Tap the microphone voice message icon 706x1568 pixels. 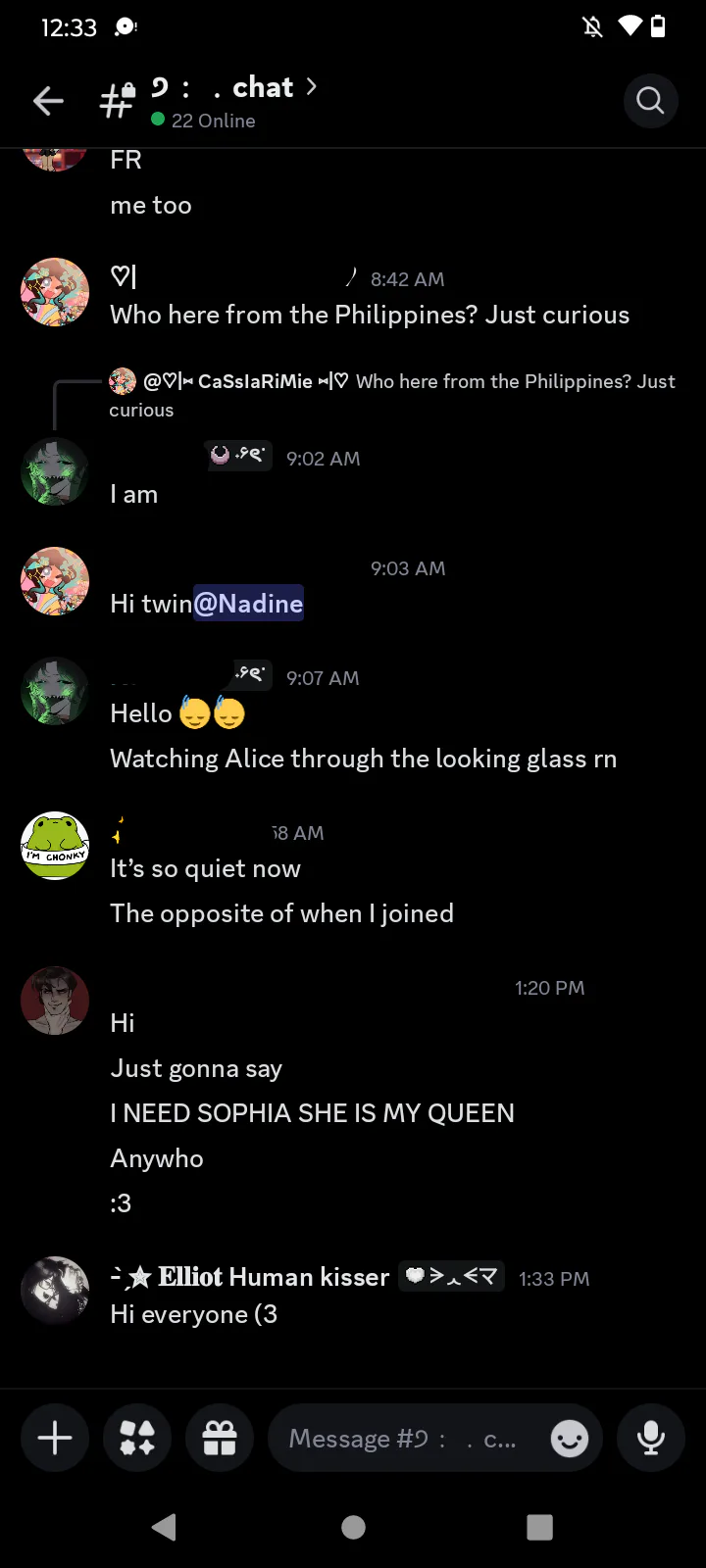tap(650, 1438)
